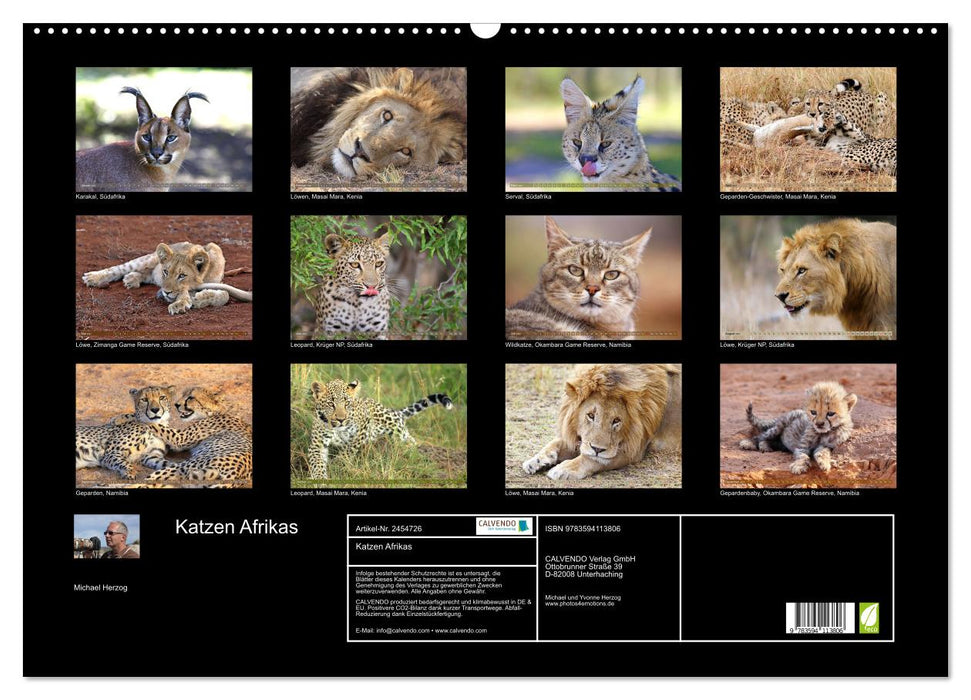Click caption 'Karakal, Südafrika'
Image resolution: width=971 pixels, height=700 pixels.
100,196
